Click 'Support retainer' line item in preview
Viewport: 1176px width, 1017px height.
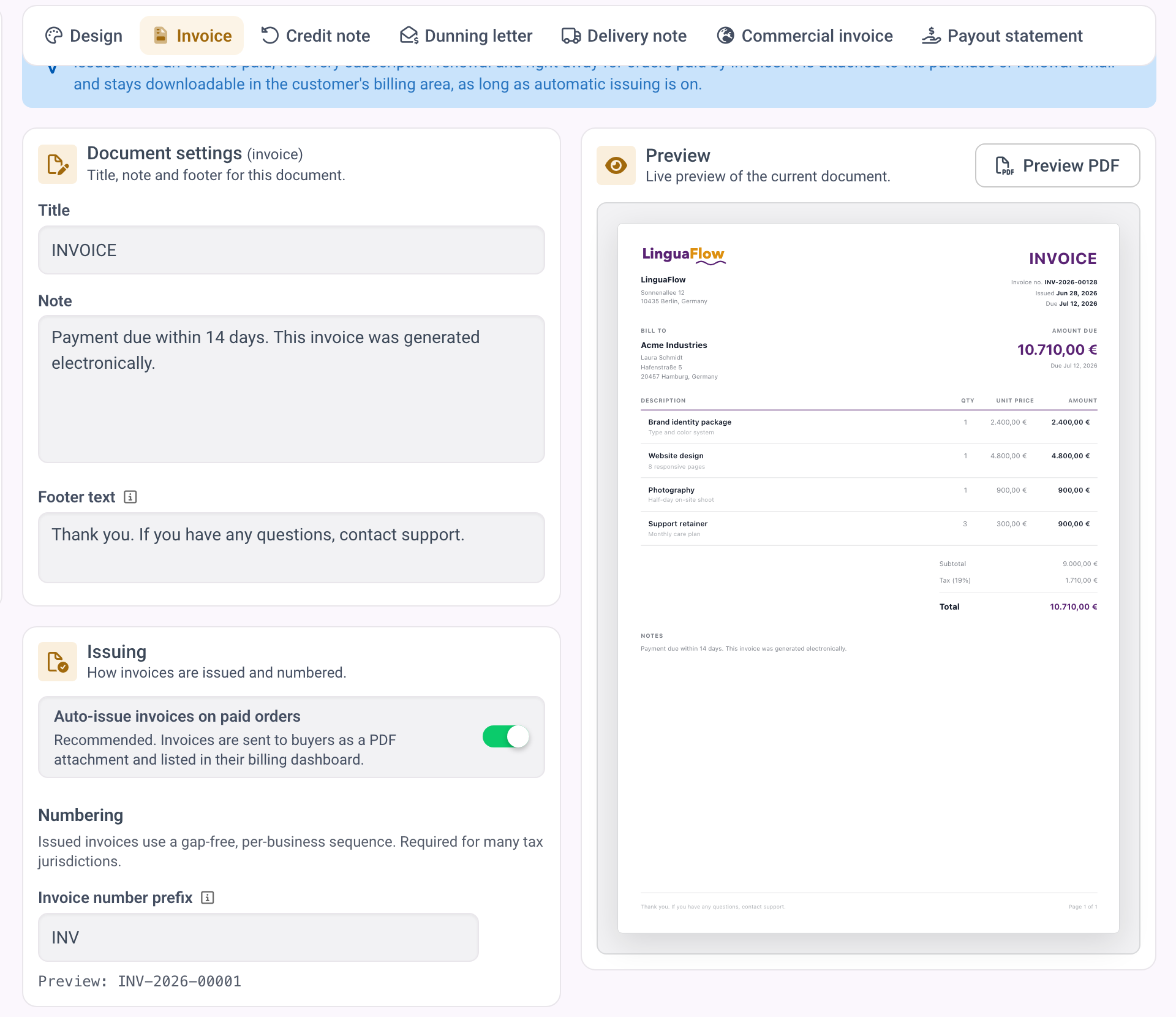[x=677, y=524]
